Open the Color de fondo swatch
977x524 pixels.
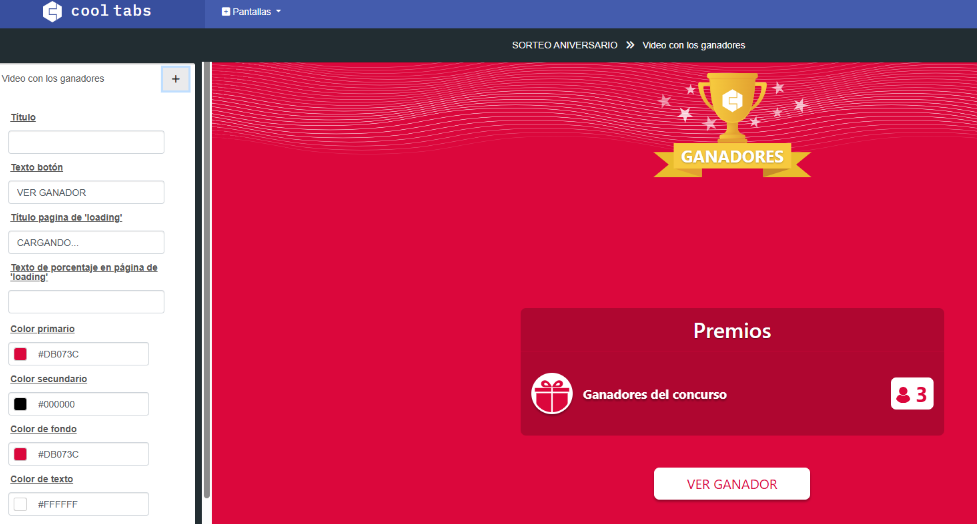click(21, 454)
